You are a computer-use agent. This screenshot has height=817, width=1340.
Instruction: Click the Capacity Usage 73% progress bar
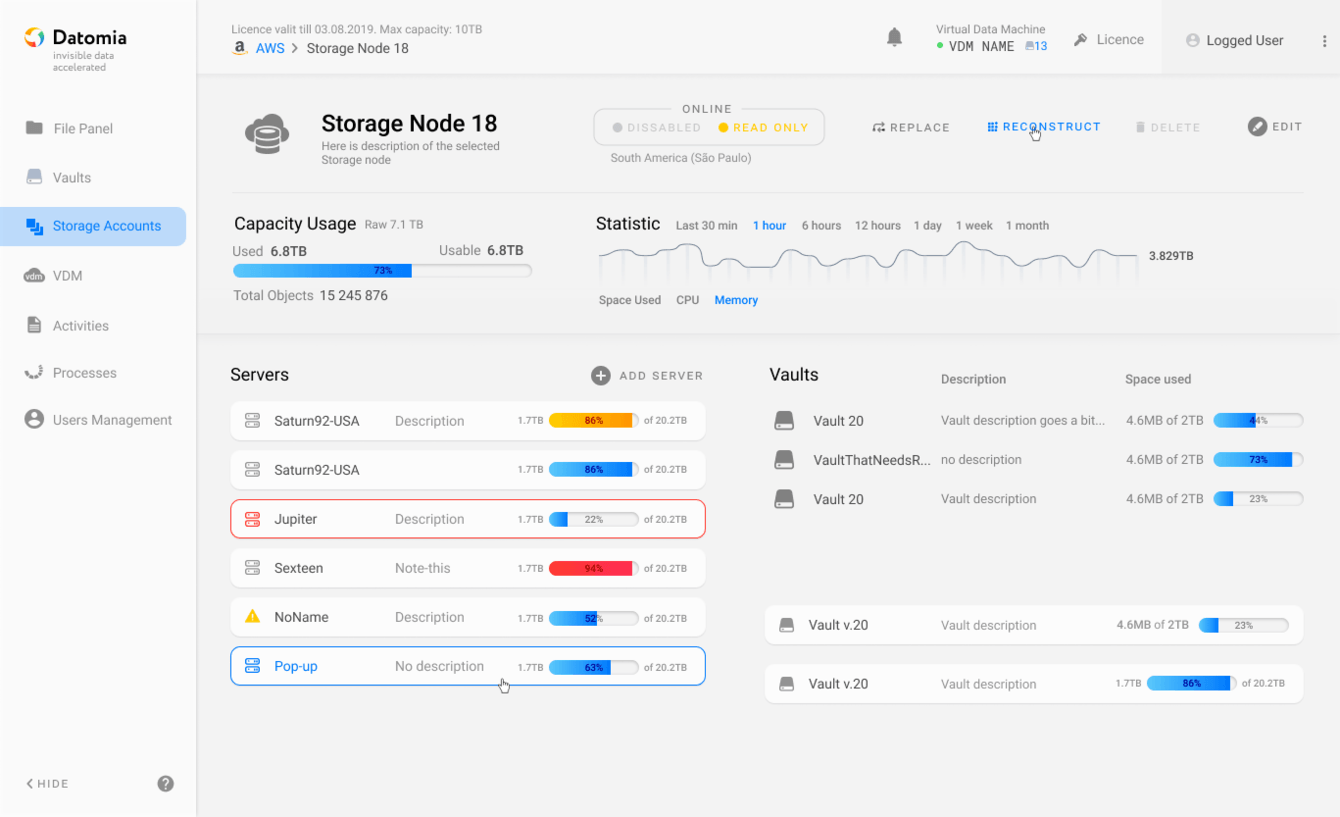[x=382, y=271]
